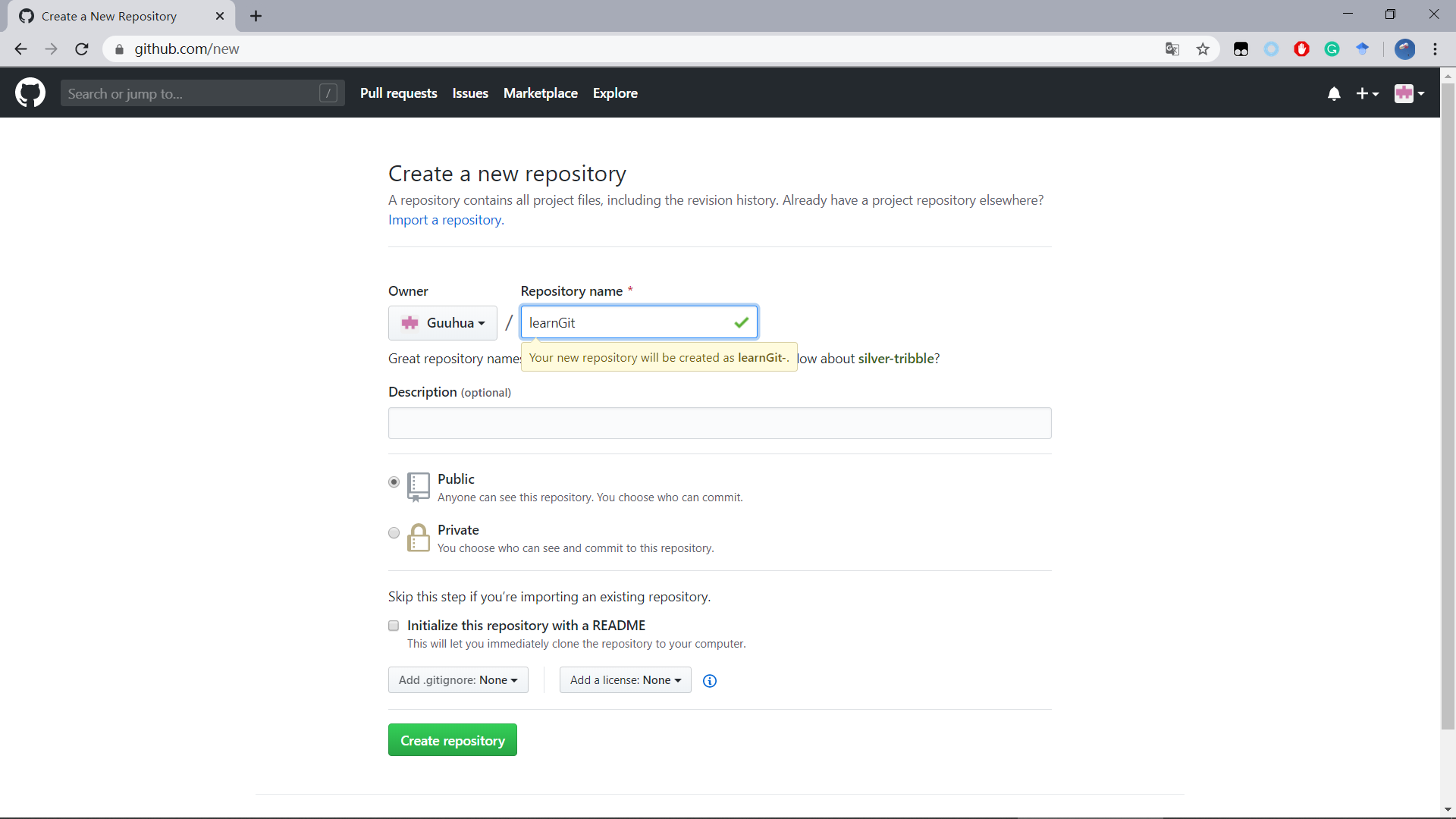Viewport: 1456px width, 819px height.
Task: Open Pull requests in navigation bar
Action: [x=398, y=93]
